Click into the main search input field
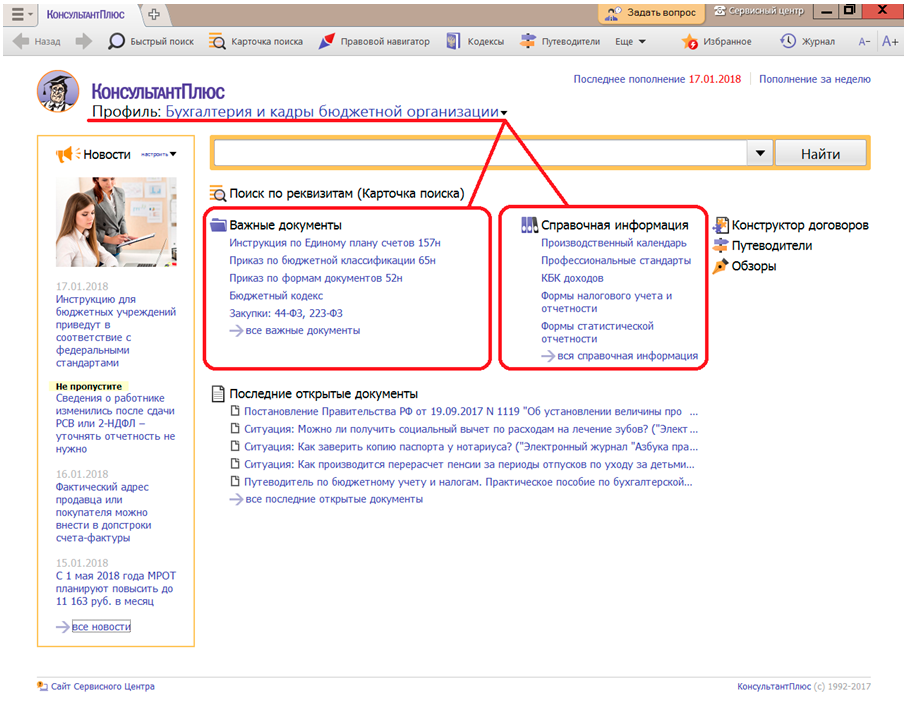The width and height of the screenshot is (911, 712). (x=480, y=153)
